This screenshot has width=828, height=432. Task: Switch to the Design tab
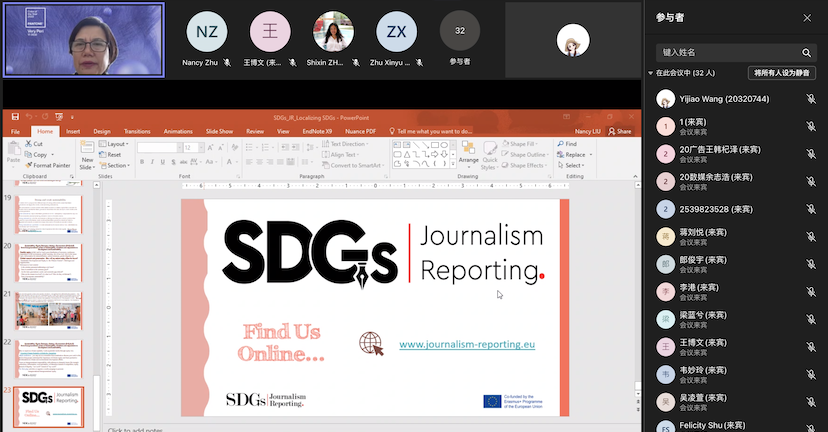pos(102,132)
